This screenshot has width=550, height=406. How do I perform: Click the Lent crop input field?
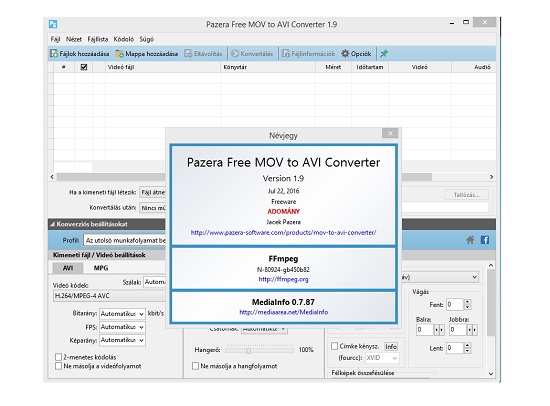point(455,348)
